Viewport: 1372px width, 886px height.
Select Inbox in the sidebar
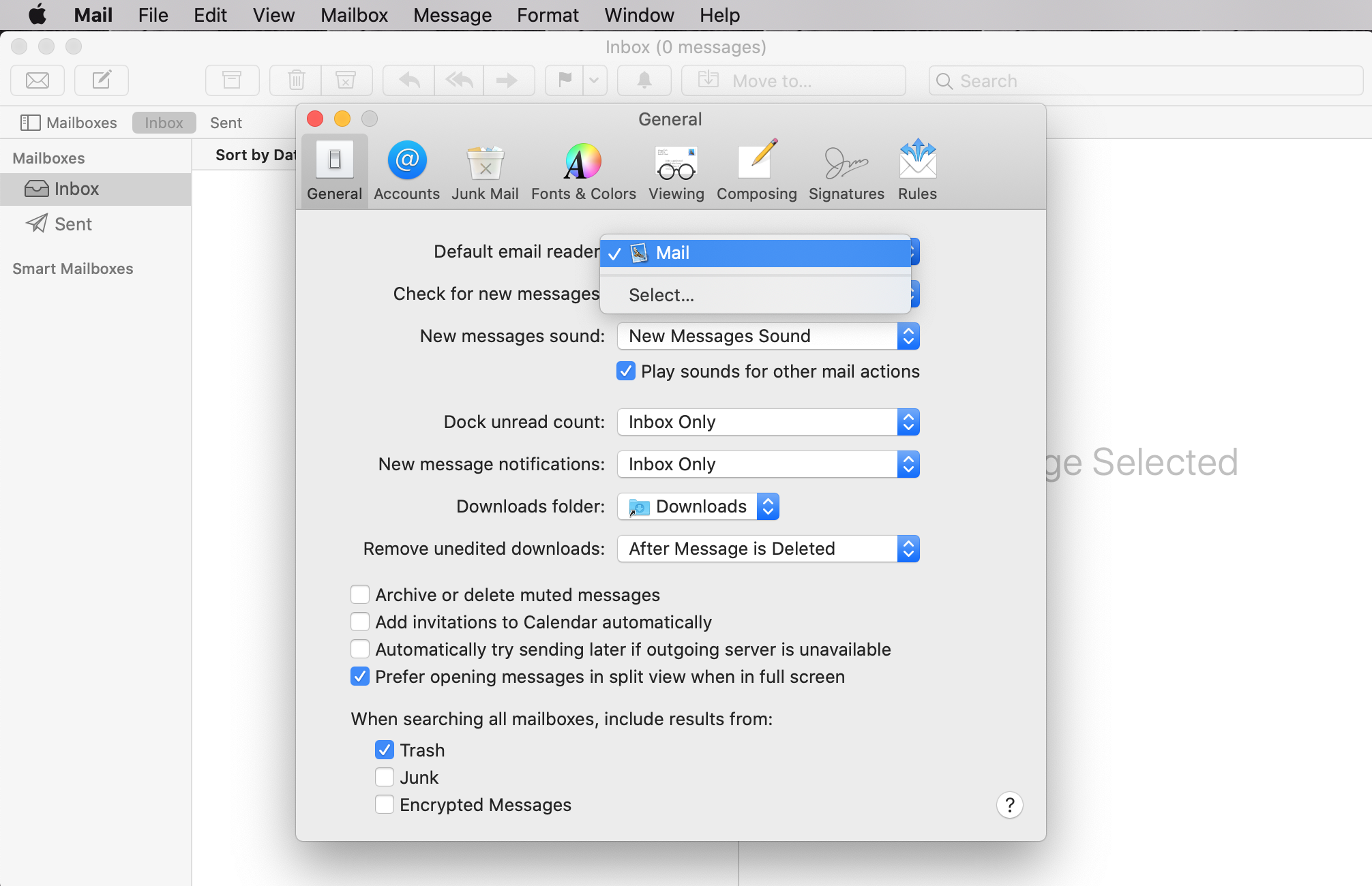point(95,189)
